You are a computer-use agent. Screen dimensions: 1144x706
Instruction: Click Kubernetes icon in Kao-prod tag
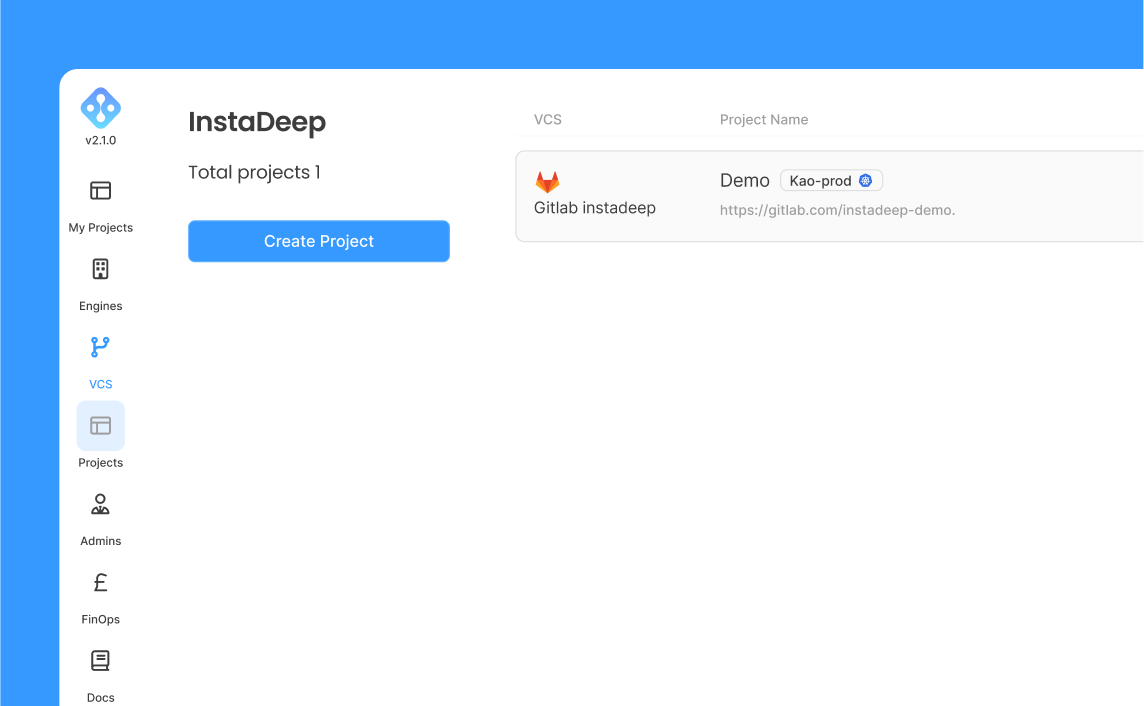point(865,181)
